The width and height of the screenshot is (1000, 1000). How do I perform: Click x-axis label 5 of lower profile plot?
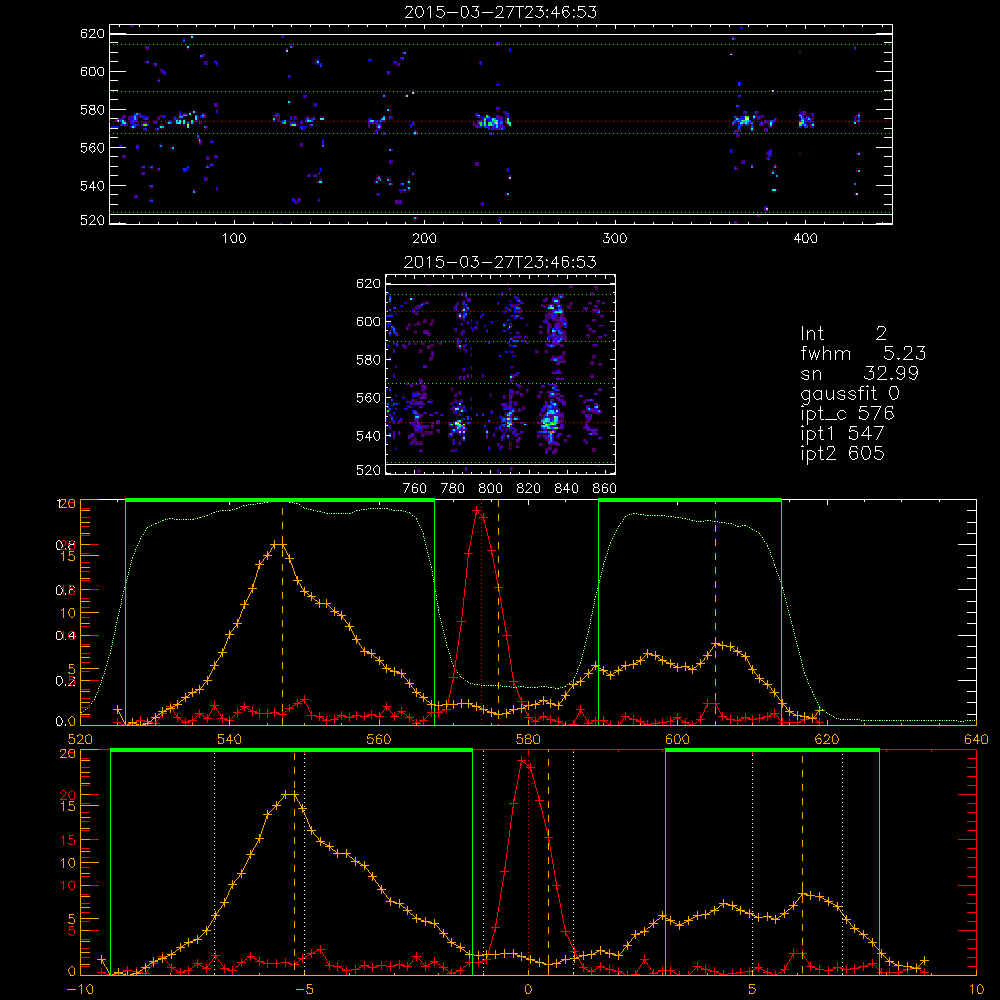point(752,990)
